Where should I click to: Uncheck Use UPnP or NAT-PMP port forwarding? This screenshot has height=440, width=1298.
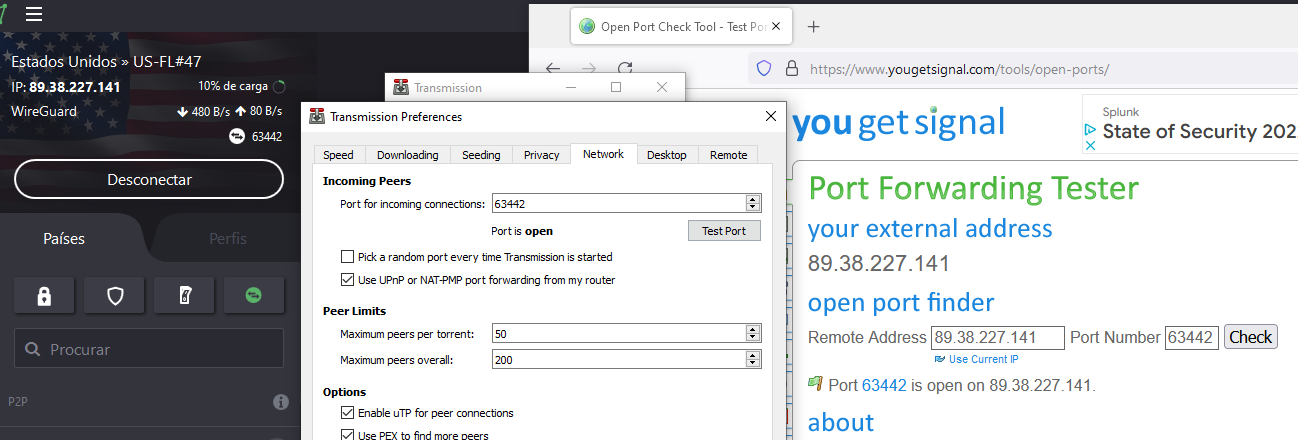click(348, 280)
